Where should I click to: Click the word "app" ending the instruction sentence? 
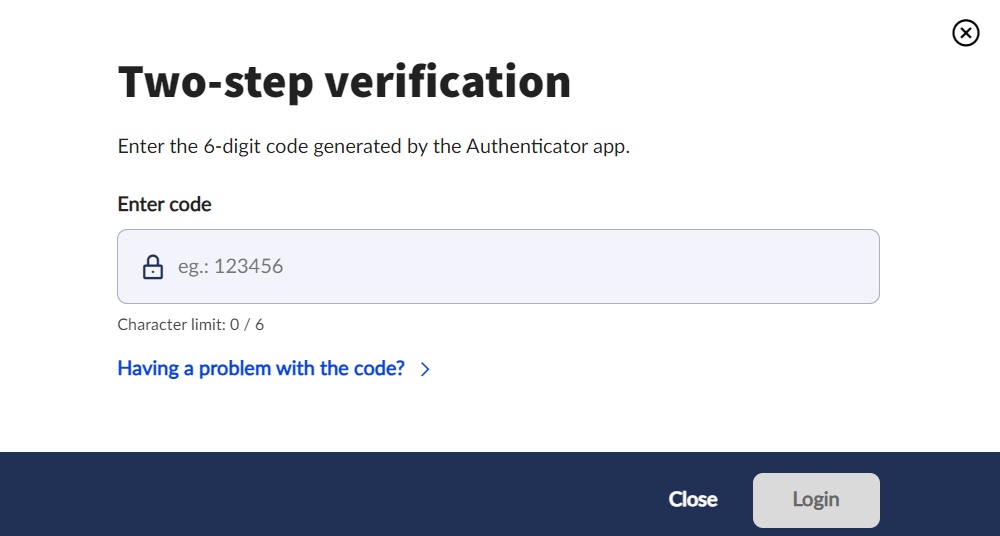pyautogui.click(x=610, y=147)
